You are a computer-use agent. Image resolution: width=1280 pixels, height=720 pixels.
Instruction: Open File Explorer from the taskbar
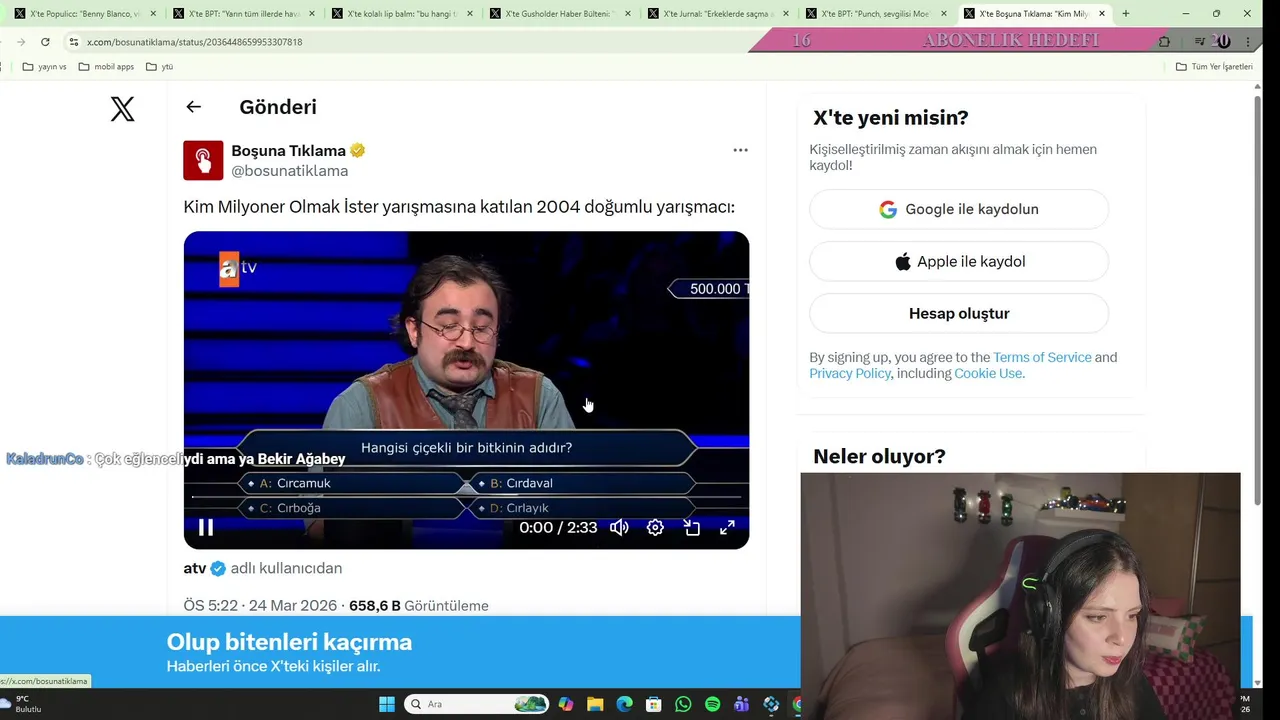(x=595, y=704)
